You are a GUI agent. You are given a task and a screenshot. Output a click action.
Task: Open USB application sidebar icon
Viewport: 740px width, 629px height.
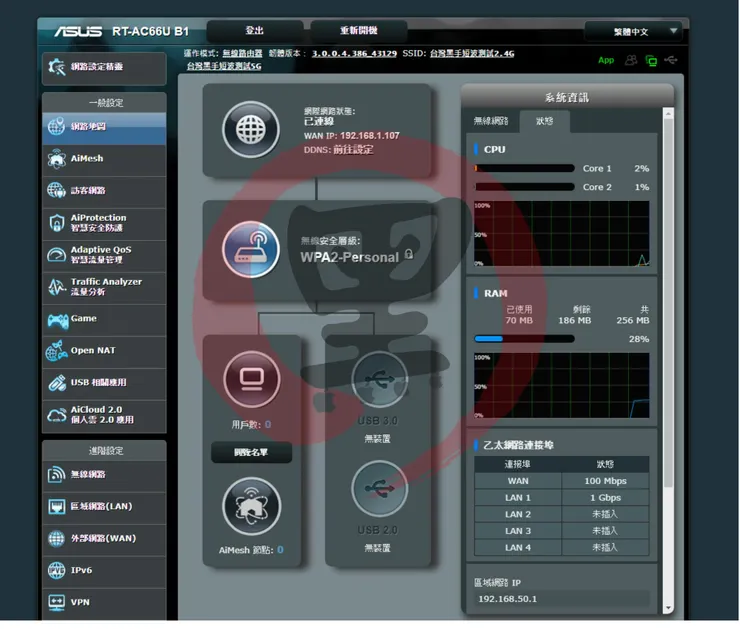(x=57, y=383)
